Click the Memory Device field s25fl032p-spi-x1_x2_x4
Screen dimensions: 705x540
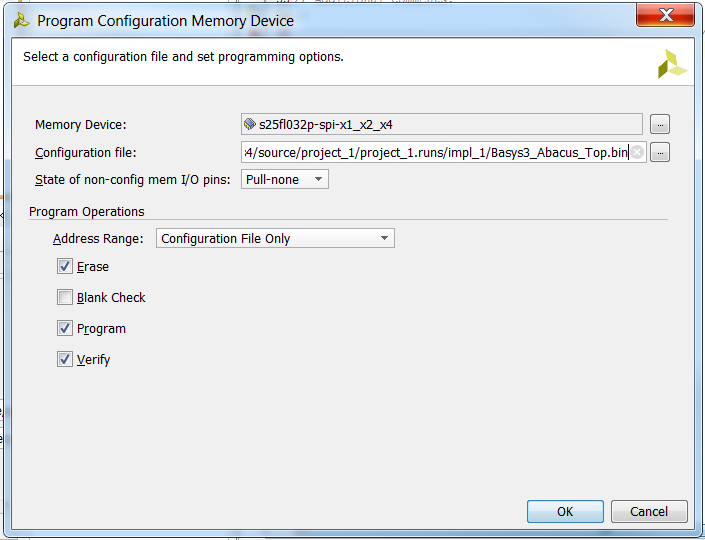442,124
